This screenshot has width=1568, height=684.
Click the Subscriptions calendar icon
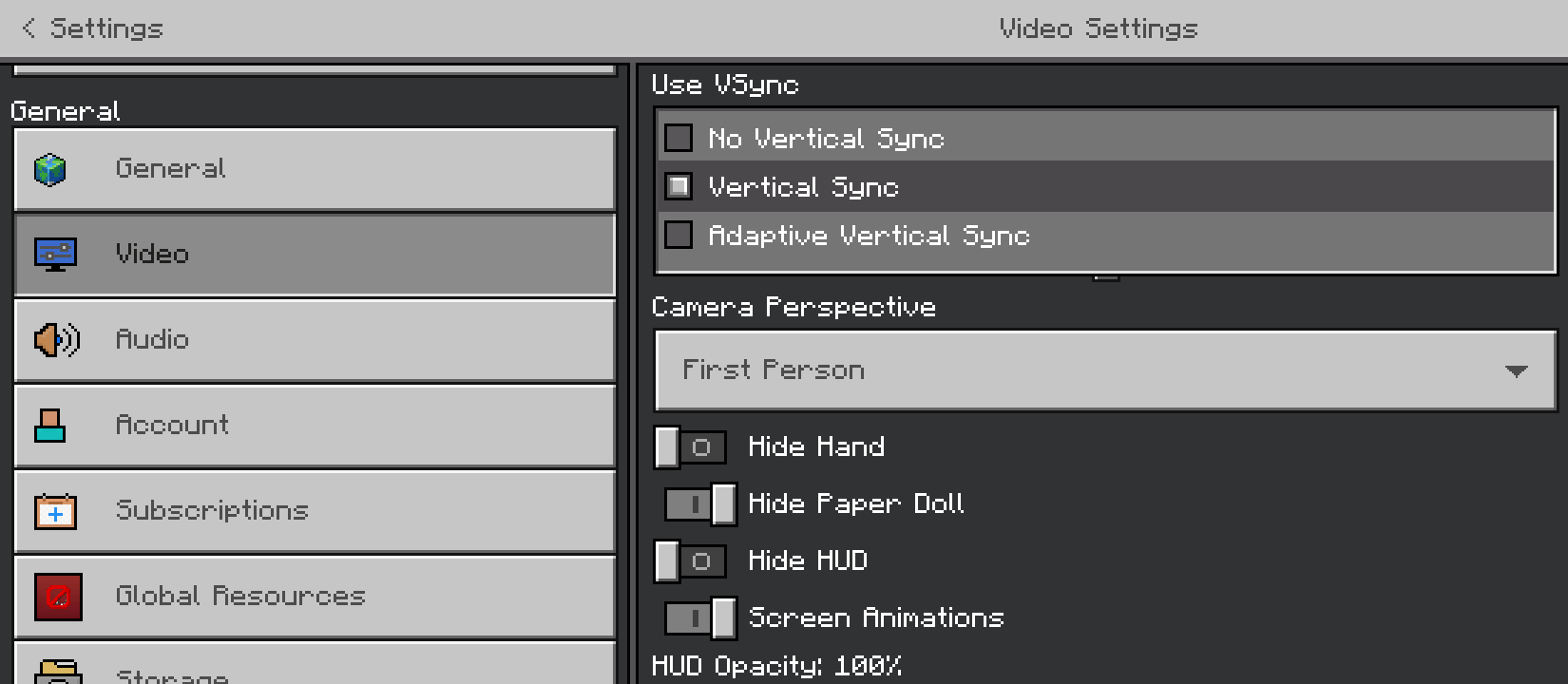[x=55, y=511]
